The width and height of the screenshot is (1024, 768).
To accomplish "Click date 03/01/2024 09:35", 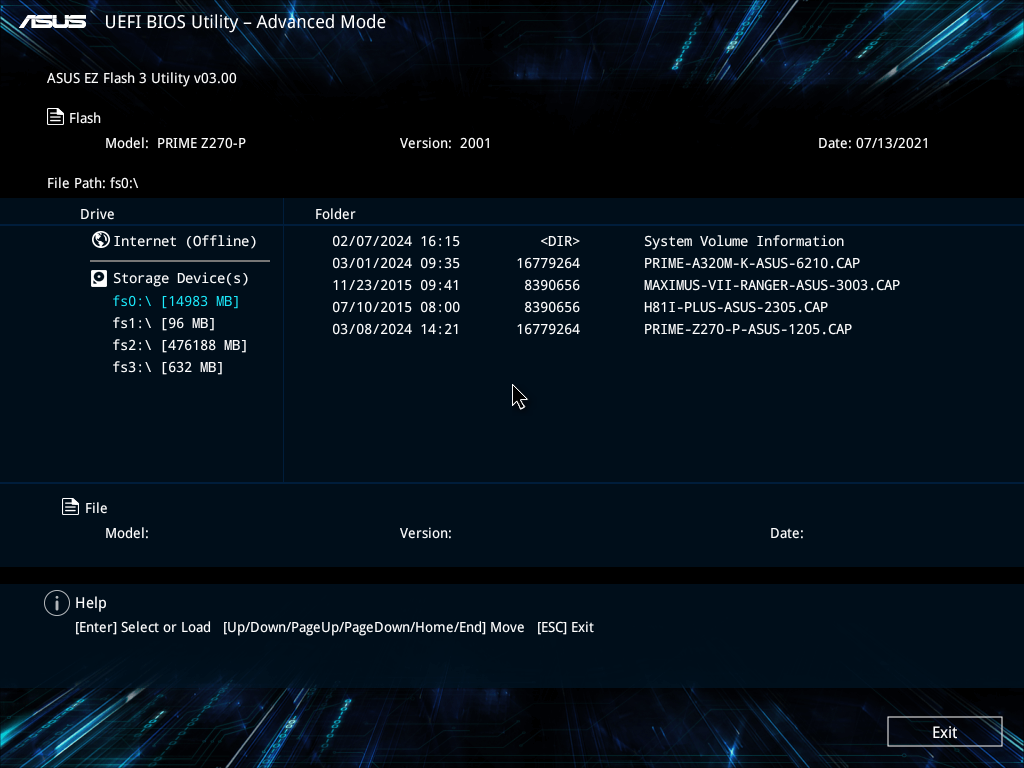I will pos(396,263).
